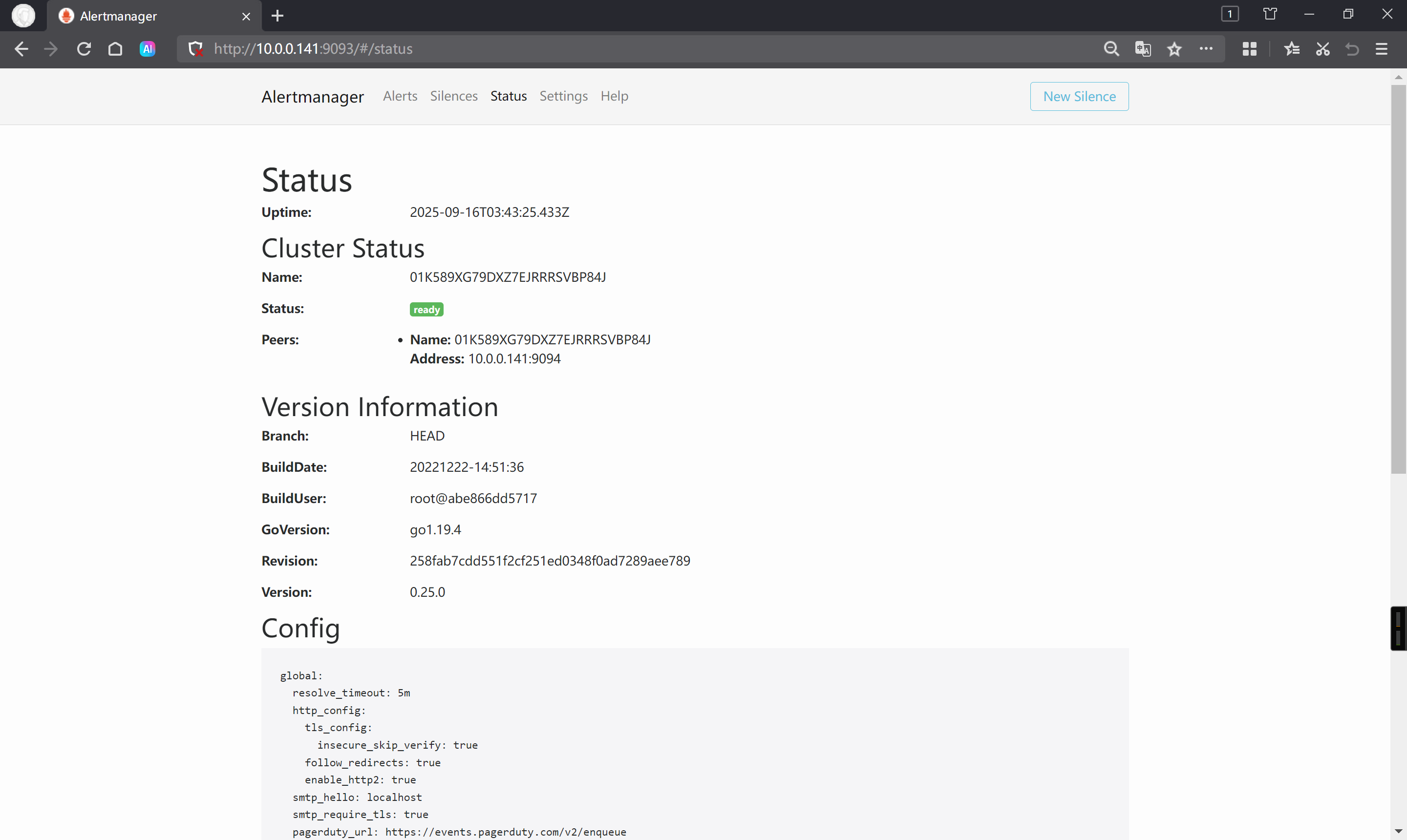Open the favorites list icon
1407x840 pixels.
[1292, 49]
